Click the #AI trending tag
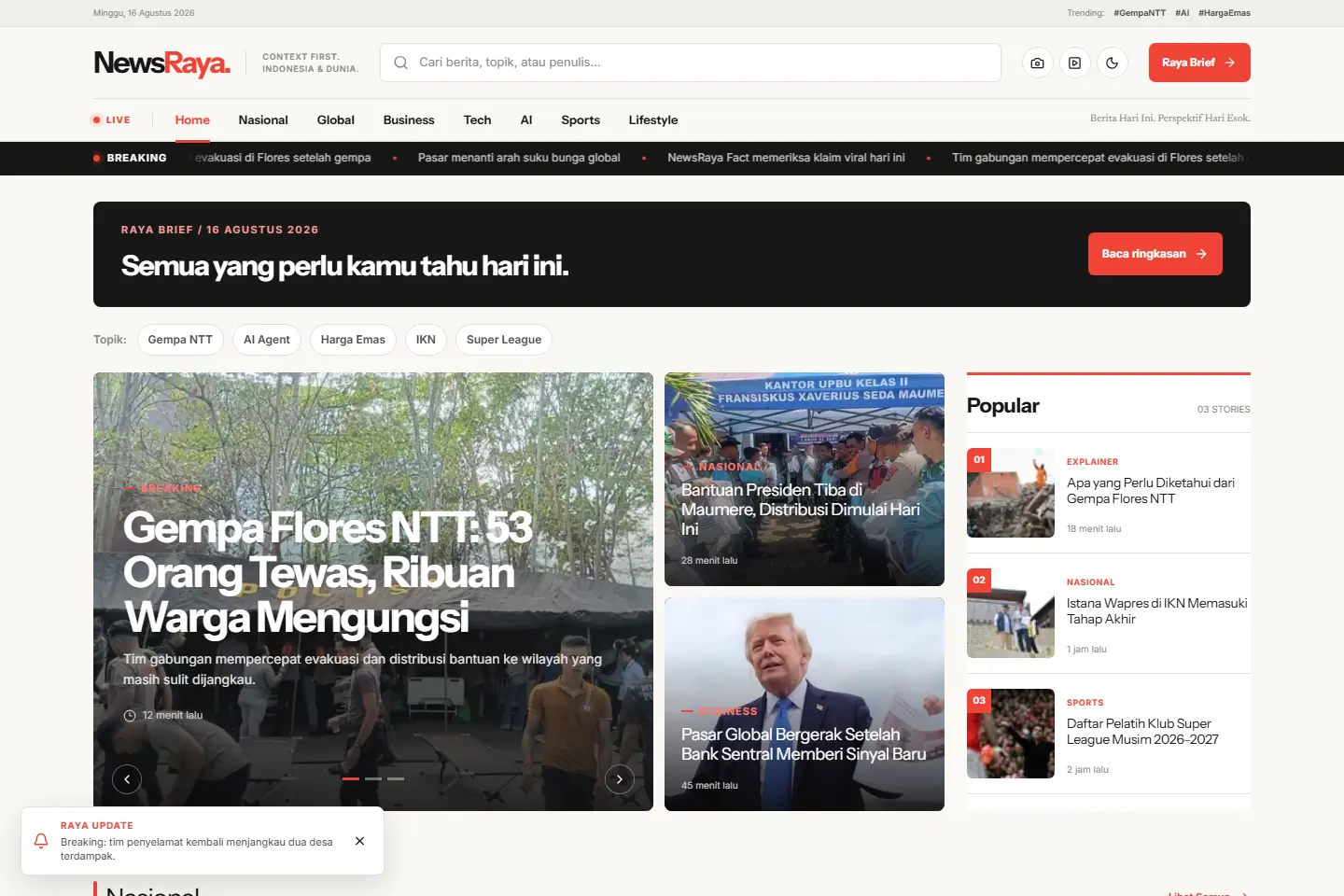 click(x=1183, y=13)
